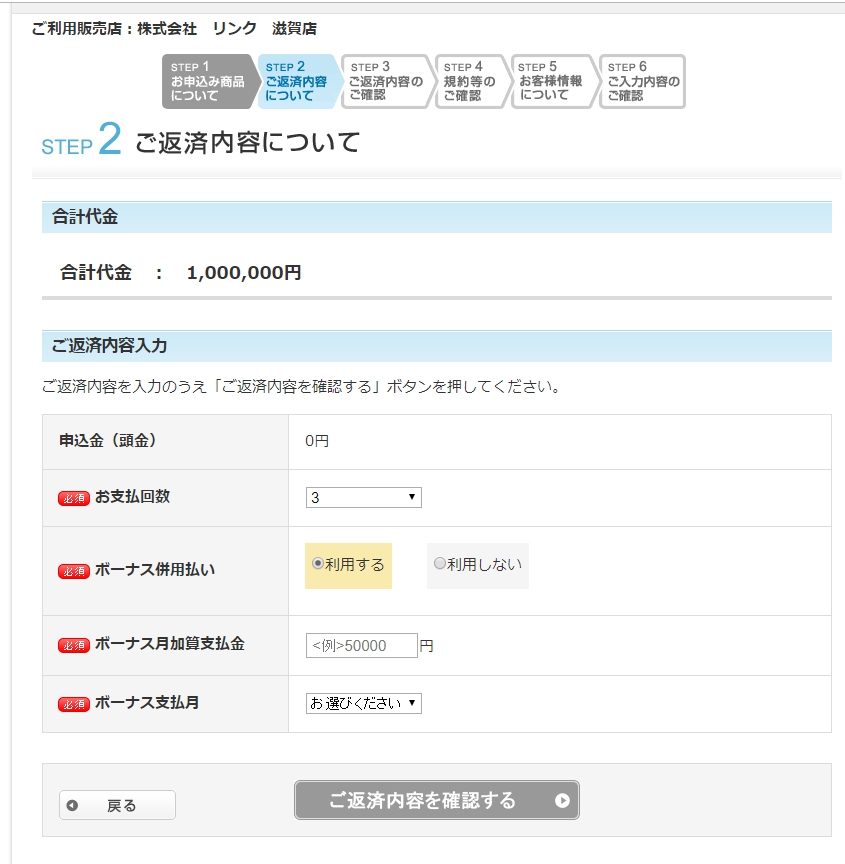The image size is (845, 864).
Task: Click the 必須 badge beside ボーナス併用払い
Action: point(74,571)
